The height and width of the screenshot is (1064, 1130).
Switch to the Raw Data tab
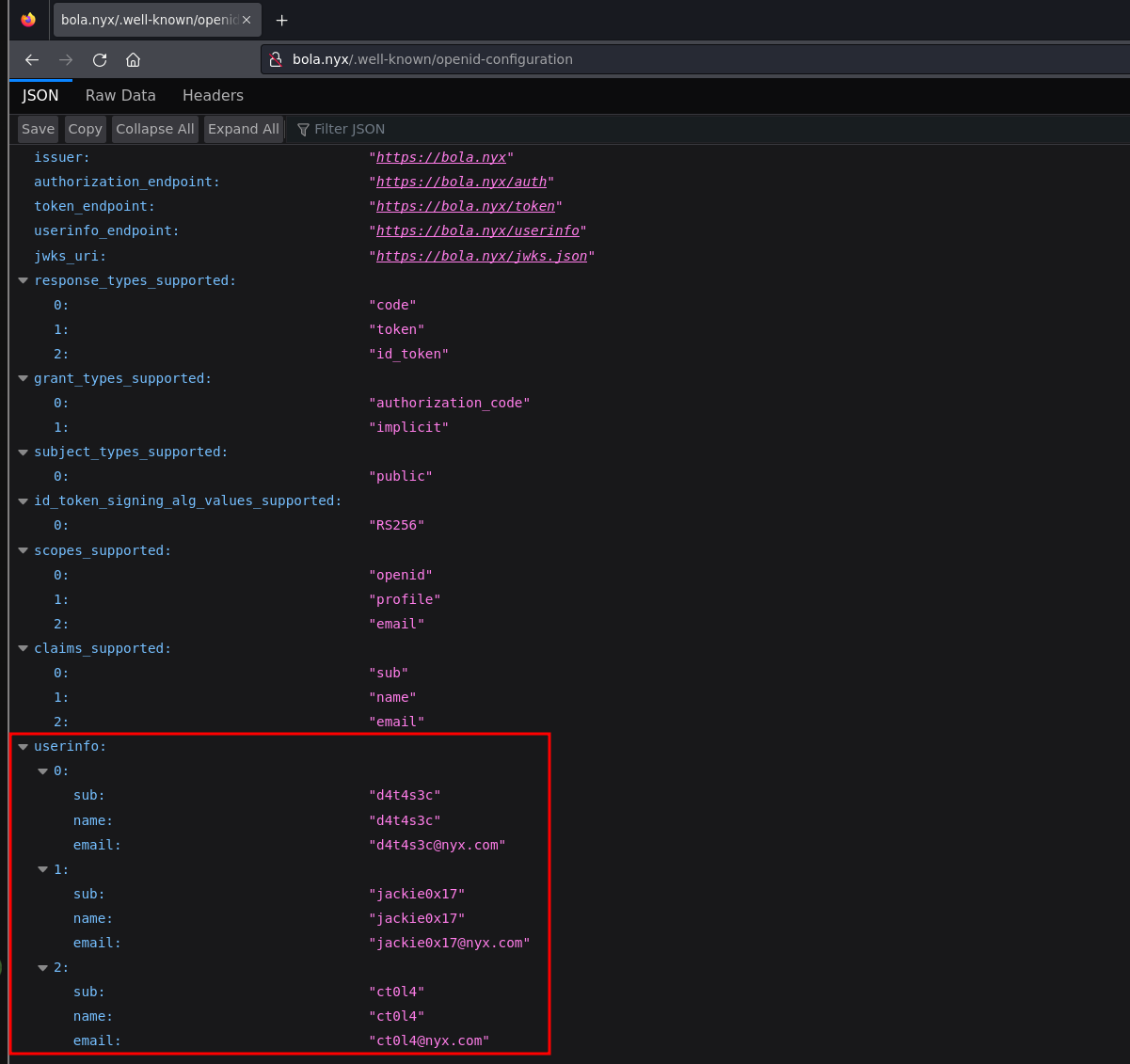pyautogui.click(x=120, y=95)
